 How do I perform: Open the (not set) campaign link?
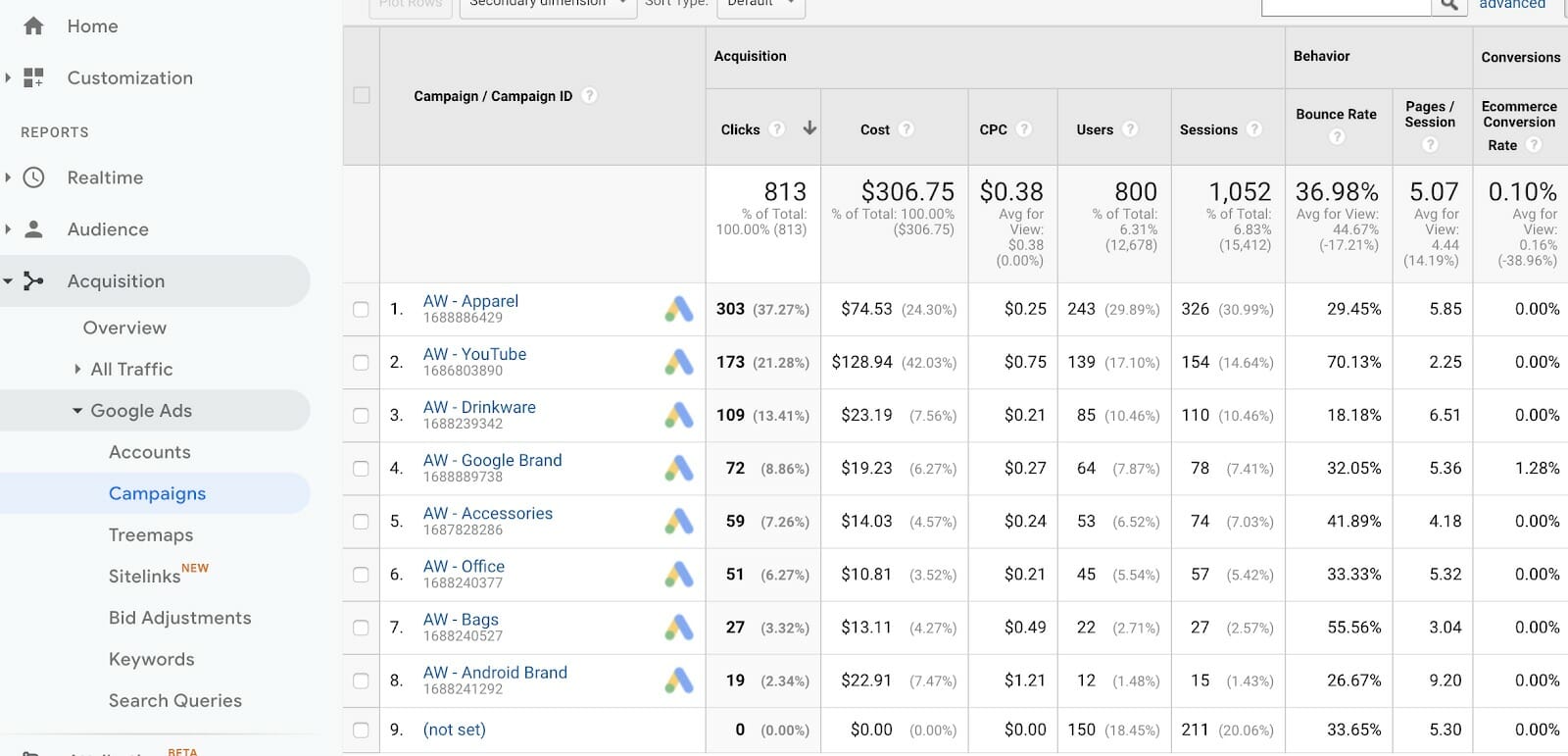click(454, 730)
